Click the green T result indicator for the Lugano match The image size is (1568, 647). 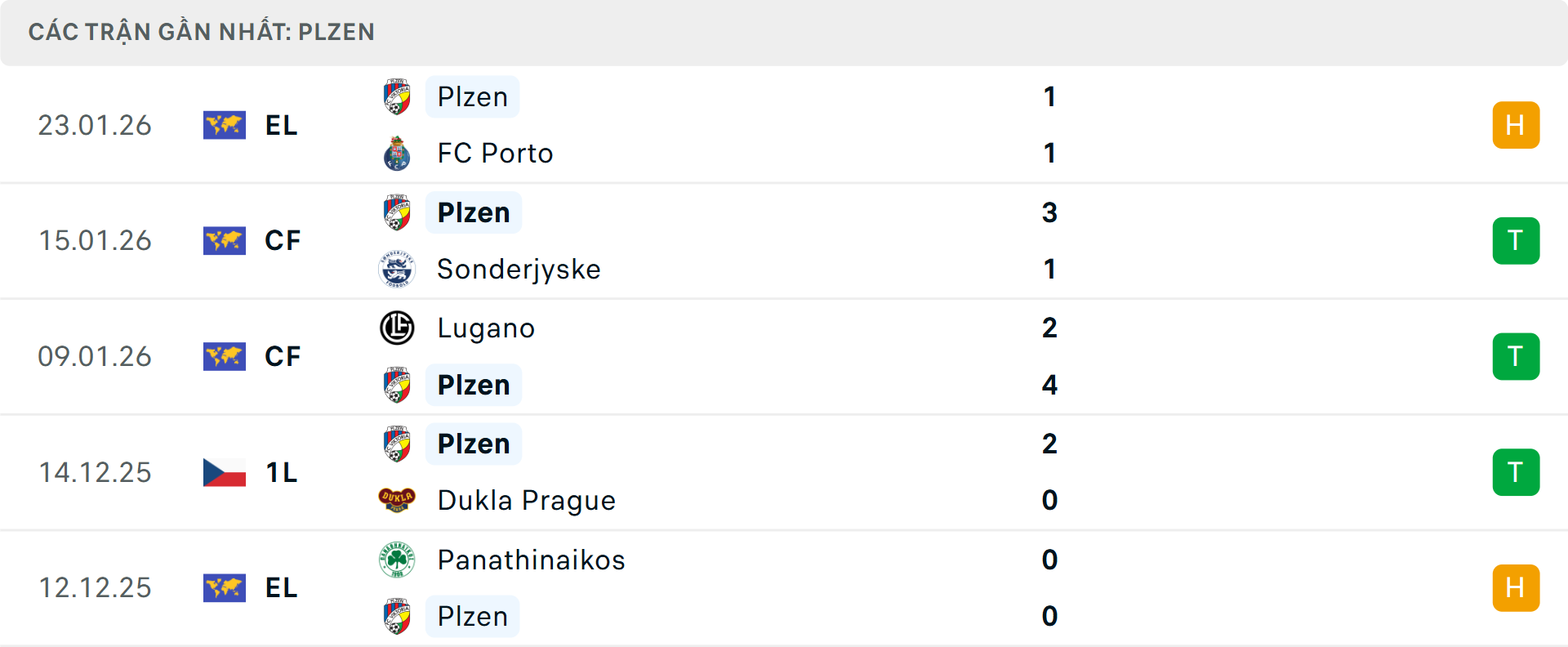click(x=1516, y=356)
